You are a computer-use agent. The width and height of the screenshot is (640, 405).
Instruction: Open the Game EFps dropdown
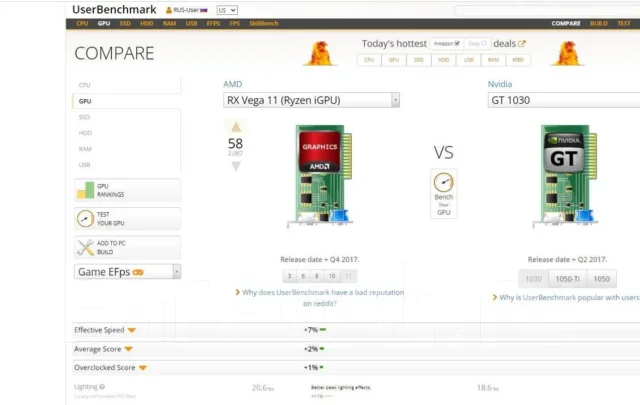(127, 272)
